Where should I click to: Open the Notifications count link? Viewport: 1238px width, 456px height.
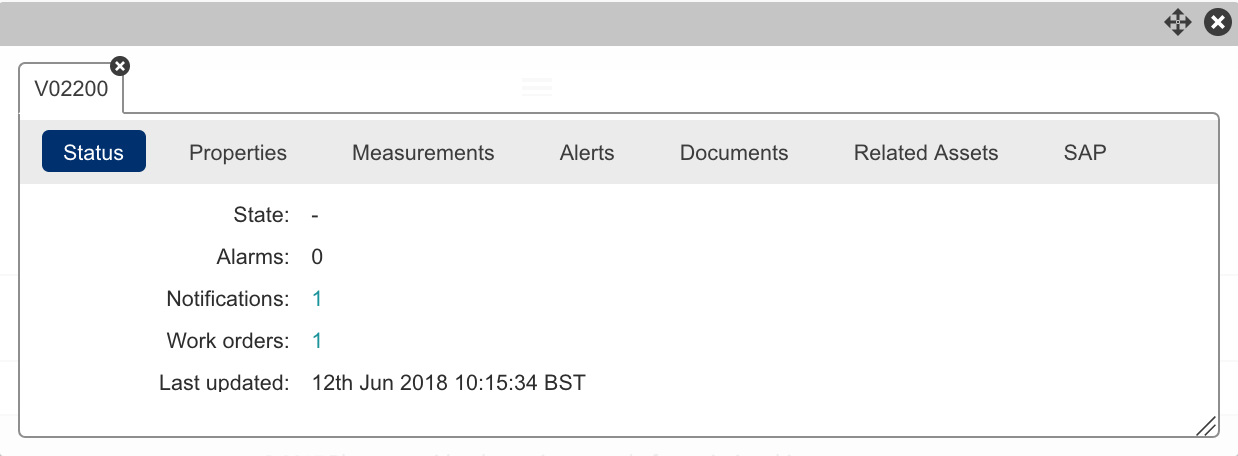coord(317,298)
